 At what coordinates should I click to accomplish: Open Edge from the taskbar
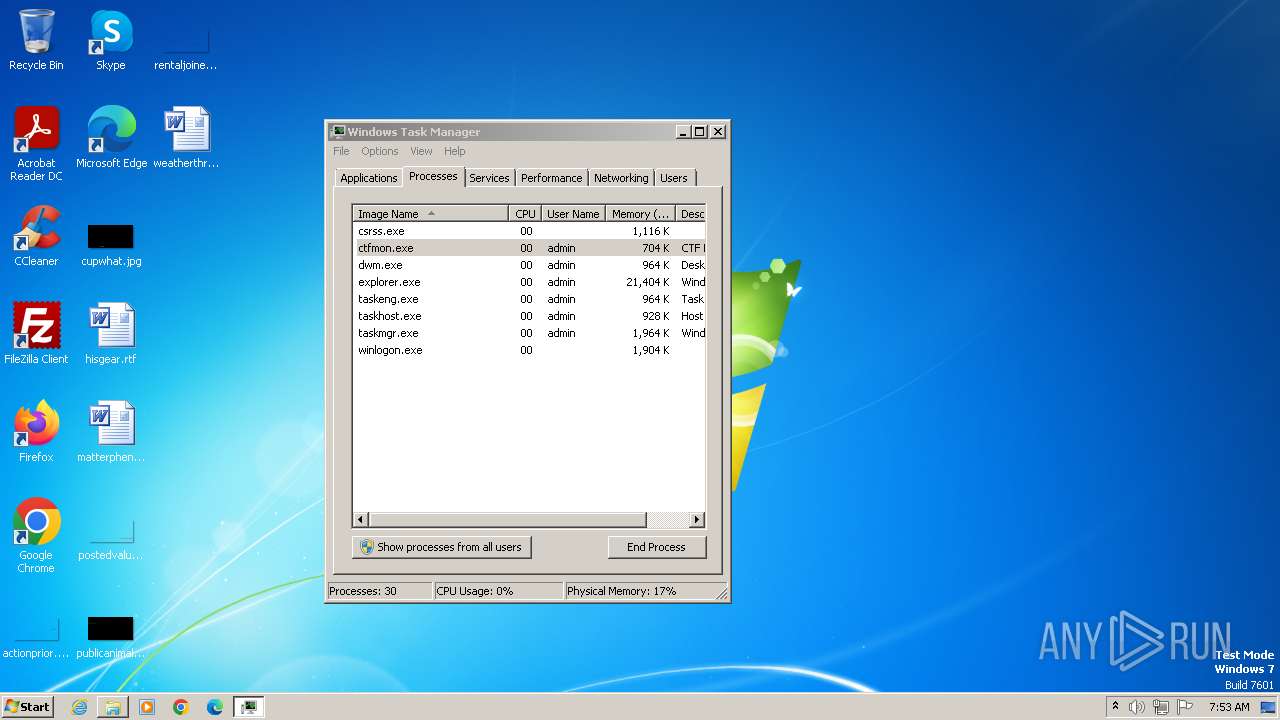tap(215, 707)
